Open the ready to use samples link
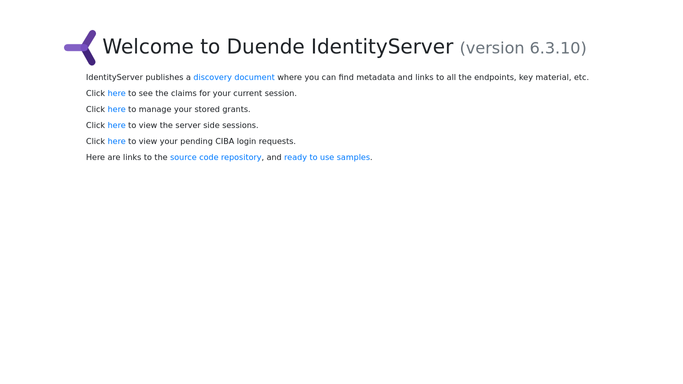Image resolution: width=683 pixels, height=384 pixels. (x=327, y=157)
